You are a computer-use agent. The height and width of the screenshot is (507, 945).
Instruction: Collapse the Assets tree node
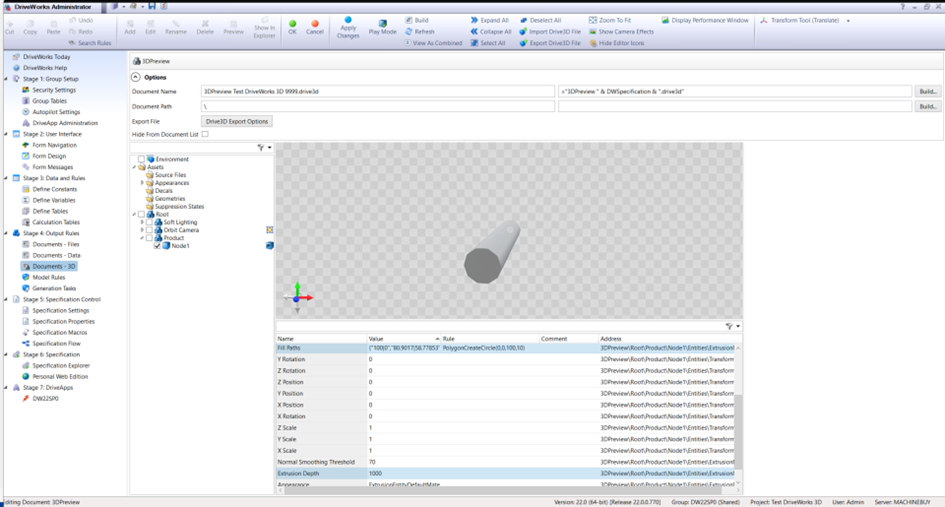[x=134, y=167]
